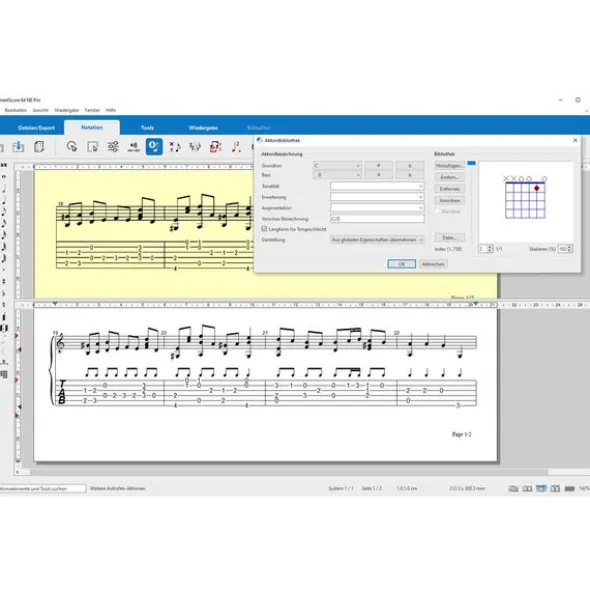Open the Hilfe menu
The image size is (590, 591).
(110, 110)
